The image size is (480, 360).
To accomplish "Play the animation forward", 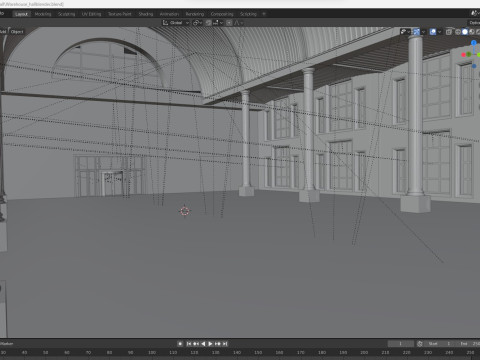I will (x=210, y=344).
